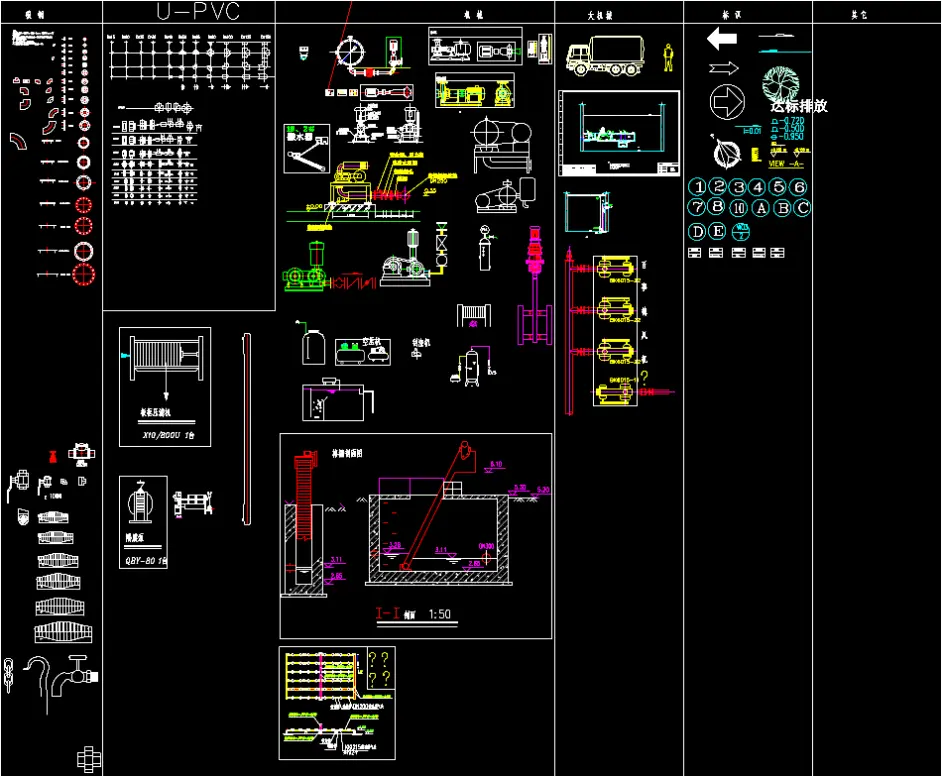Click the circled number 5 marker
The width and height of the screenshot is (942, 776).
[x=779, y=186]
